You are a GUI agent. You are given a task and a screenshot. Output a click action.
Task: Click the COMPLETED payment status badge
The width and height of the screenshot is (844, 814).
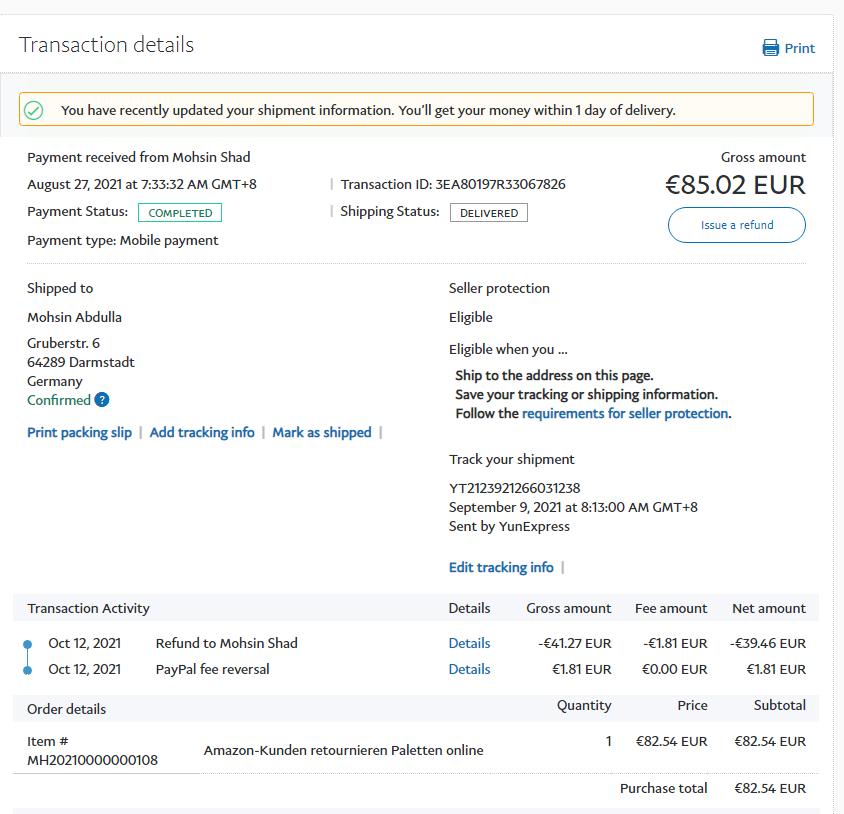pyautogui.click(x=180, y=212)
